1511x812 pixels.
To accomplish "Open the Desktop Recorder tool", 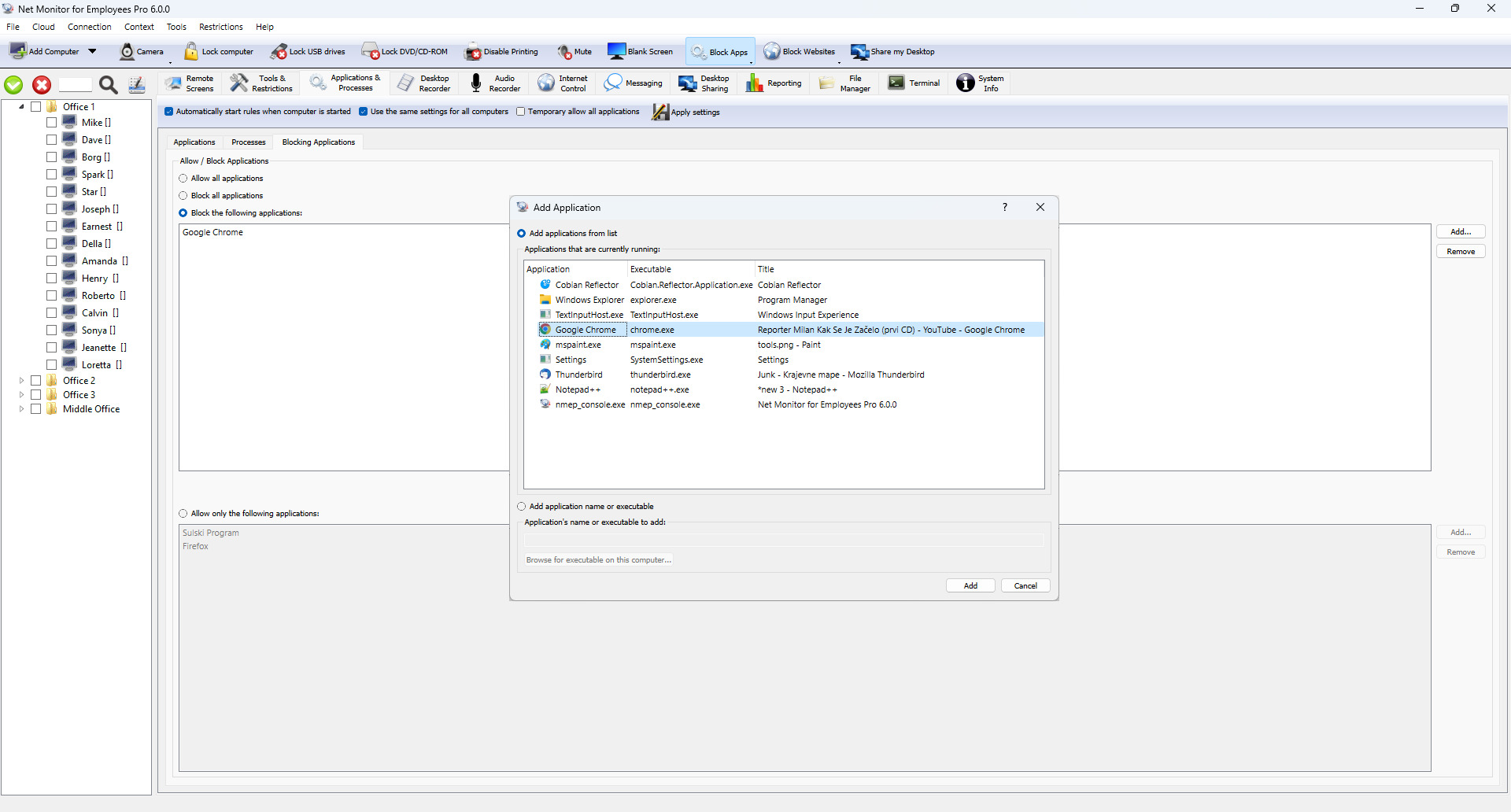I will 406,83.
